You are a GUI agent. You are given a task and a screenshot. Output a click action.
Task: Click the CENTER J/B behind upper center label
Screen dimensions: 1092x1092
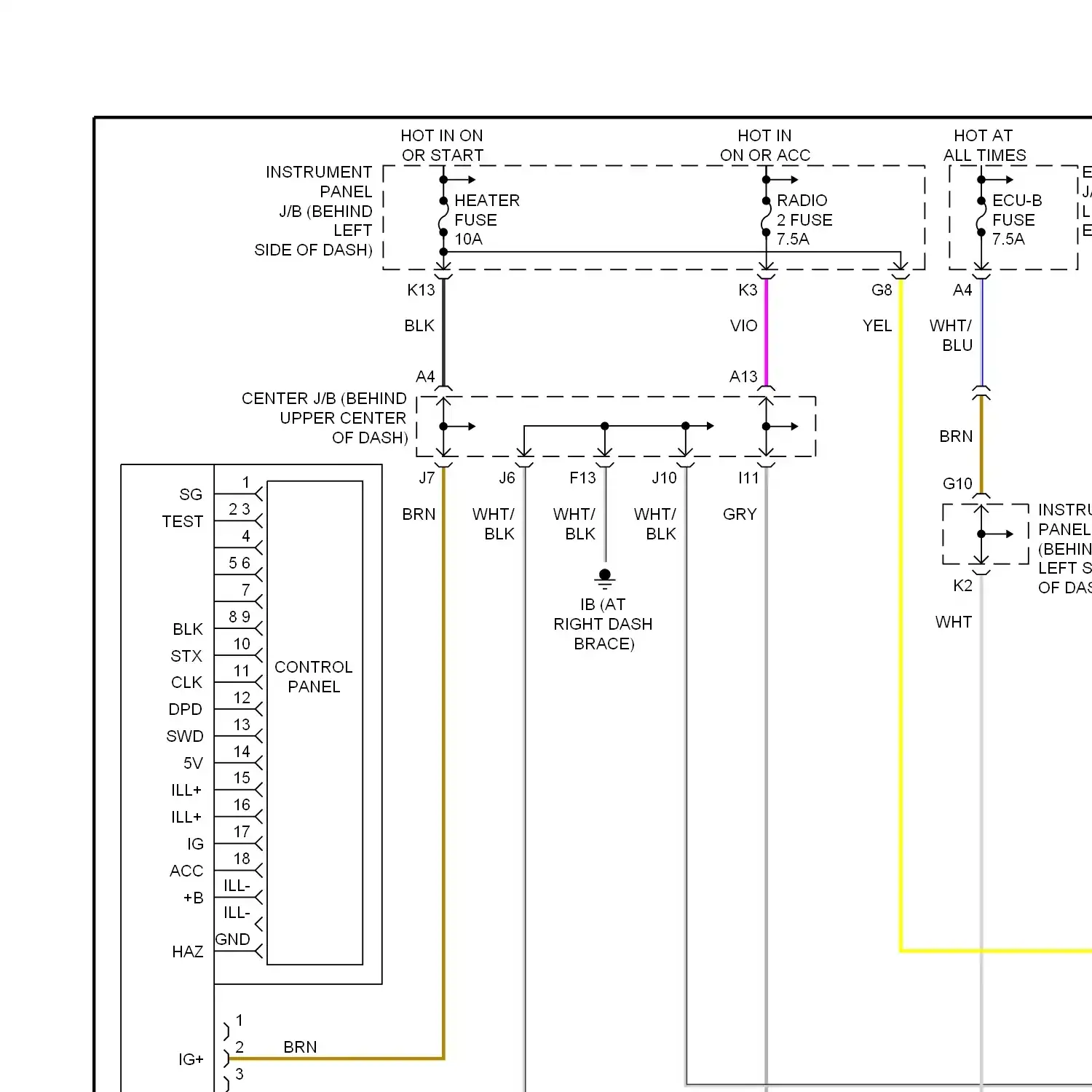[x=325, y=419]
